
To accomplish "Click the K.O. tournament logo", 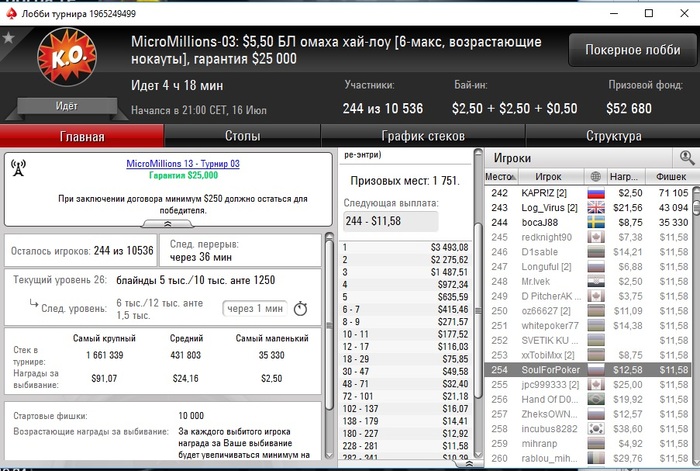I will pos(67,57).
